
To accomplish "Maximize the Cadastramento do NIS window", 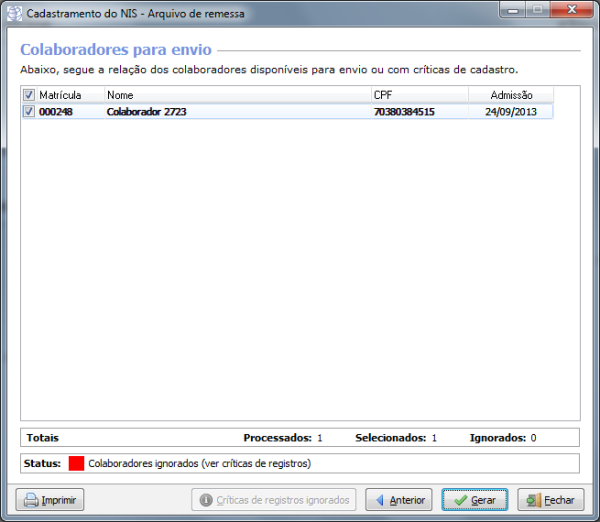I will point(537,9).
